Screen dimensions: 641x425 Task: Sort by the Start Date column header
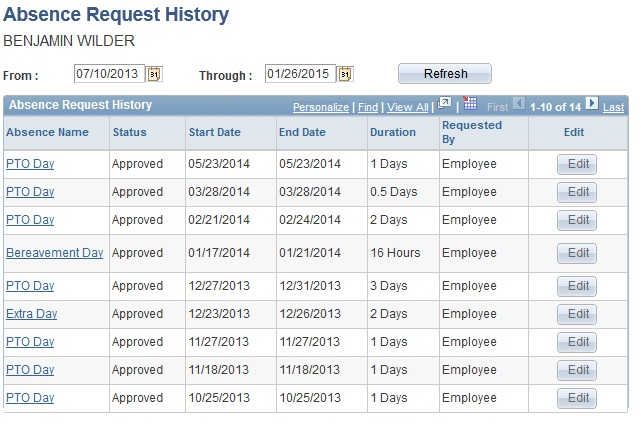[x=214, y=132]
